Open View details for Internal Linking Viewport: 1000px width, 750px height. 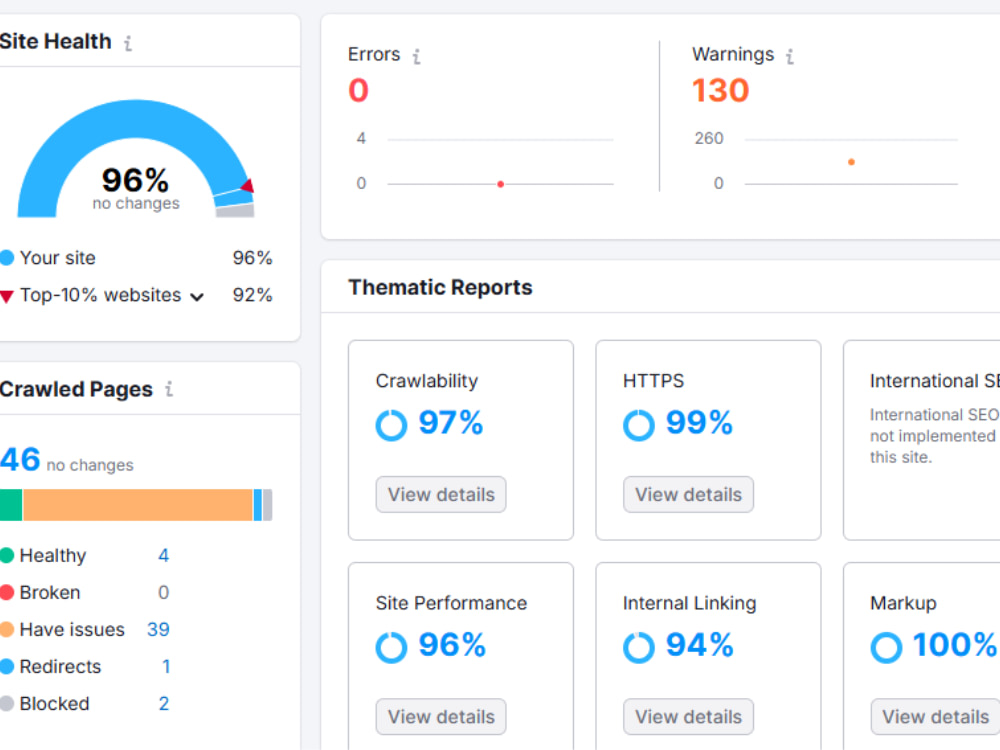(688, 717)
